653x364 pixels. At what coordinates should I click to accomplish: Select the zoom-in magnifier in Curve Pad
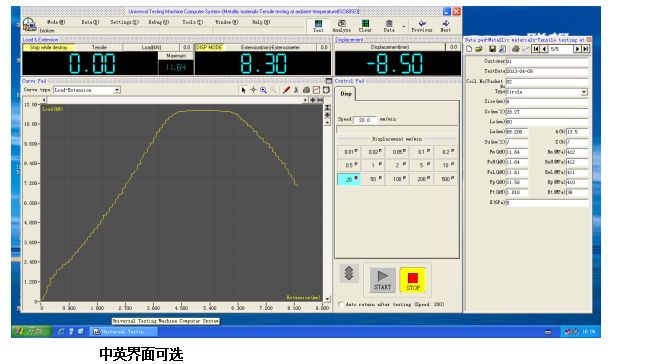(263, 90)
